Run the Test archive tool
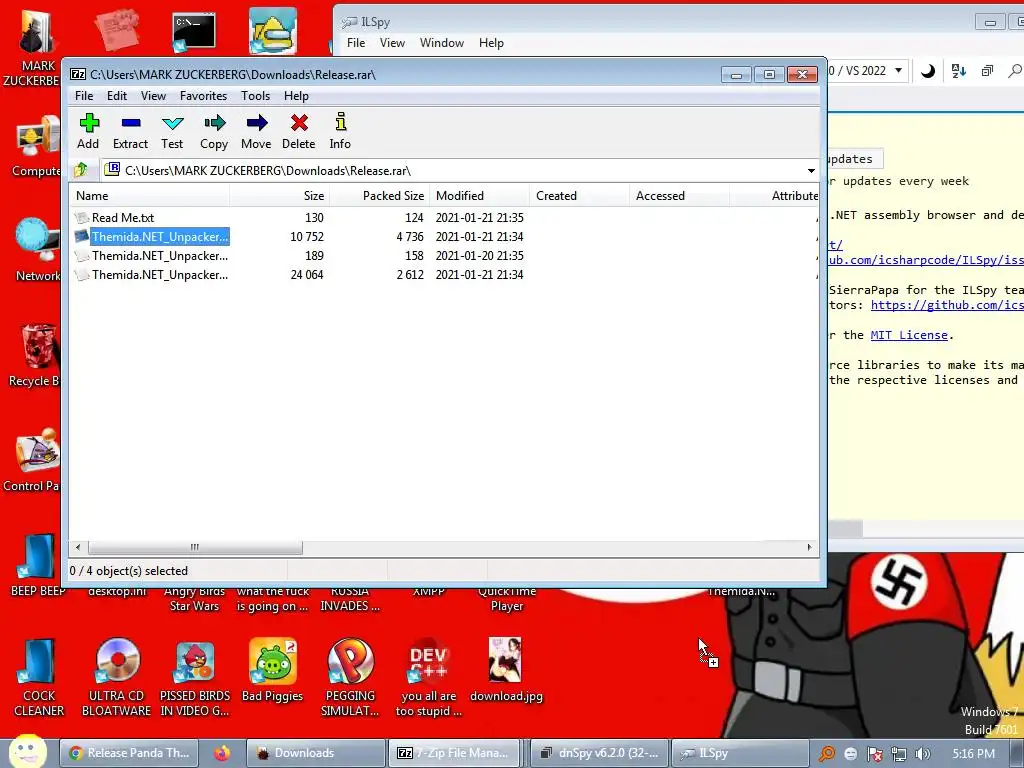Screen dimensions: 1024x768 172,131
